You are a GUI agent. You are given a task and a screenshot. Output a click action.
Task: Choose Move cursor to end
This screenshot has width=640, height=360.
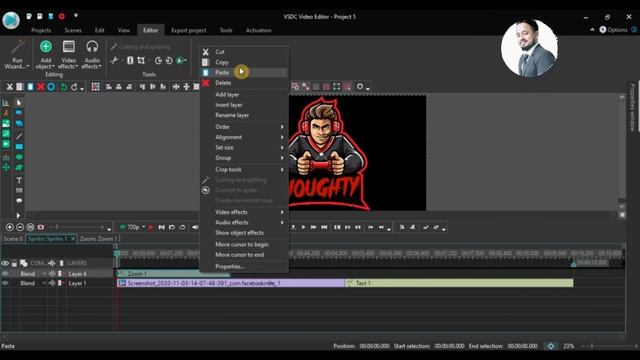(x=244, y=255)
